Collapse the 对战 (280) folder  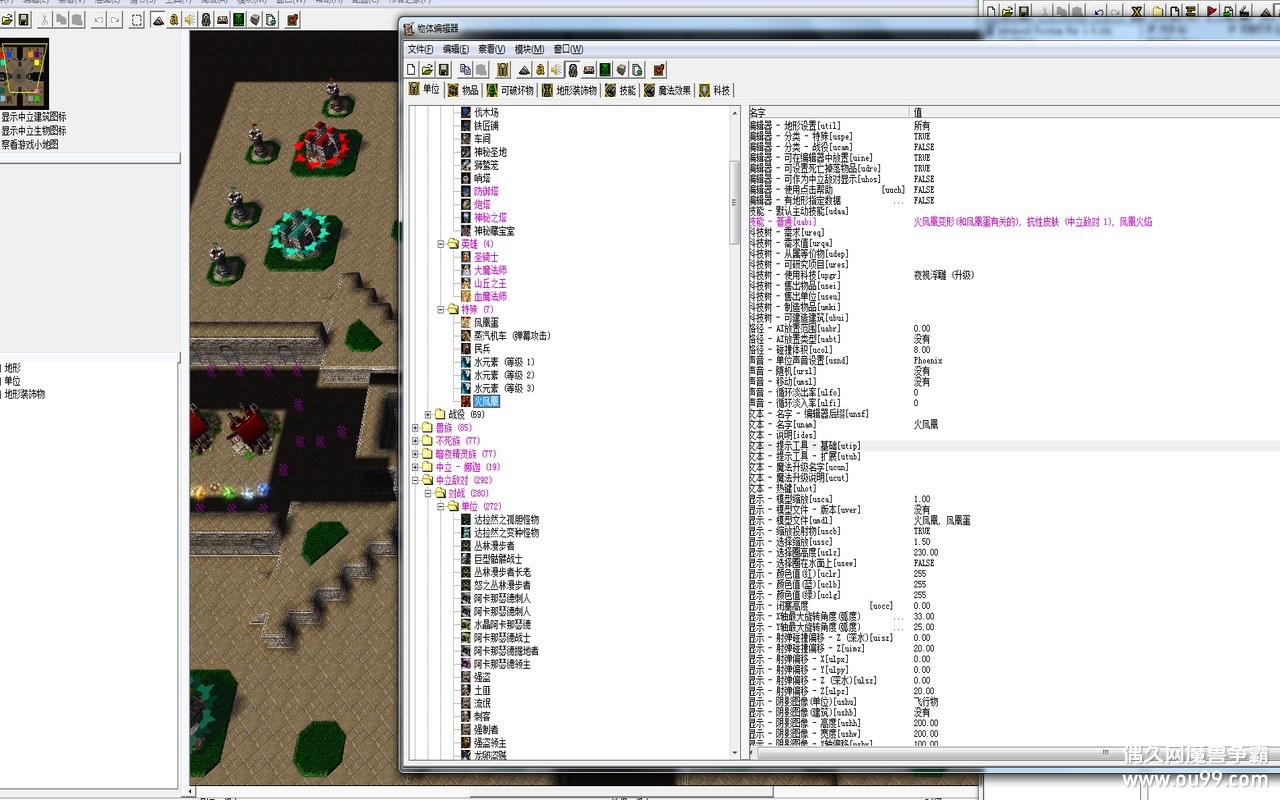coord(428,494)
